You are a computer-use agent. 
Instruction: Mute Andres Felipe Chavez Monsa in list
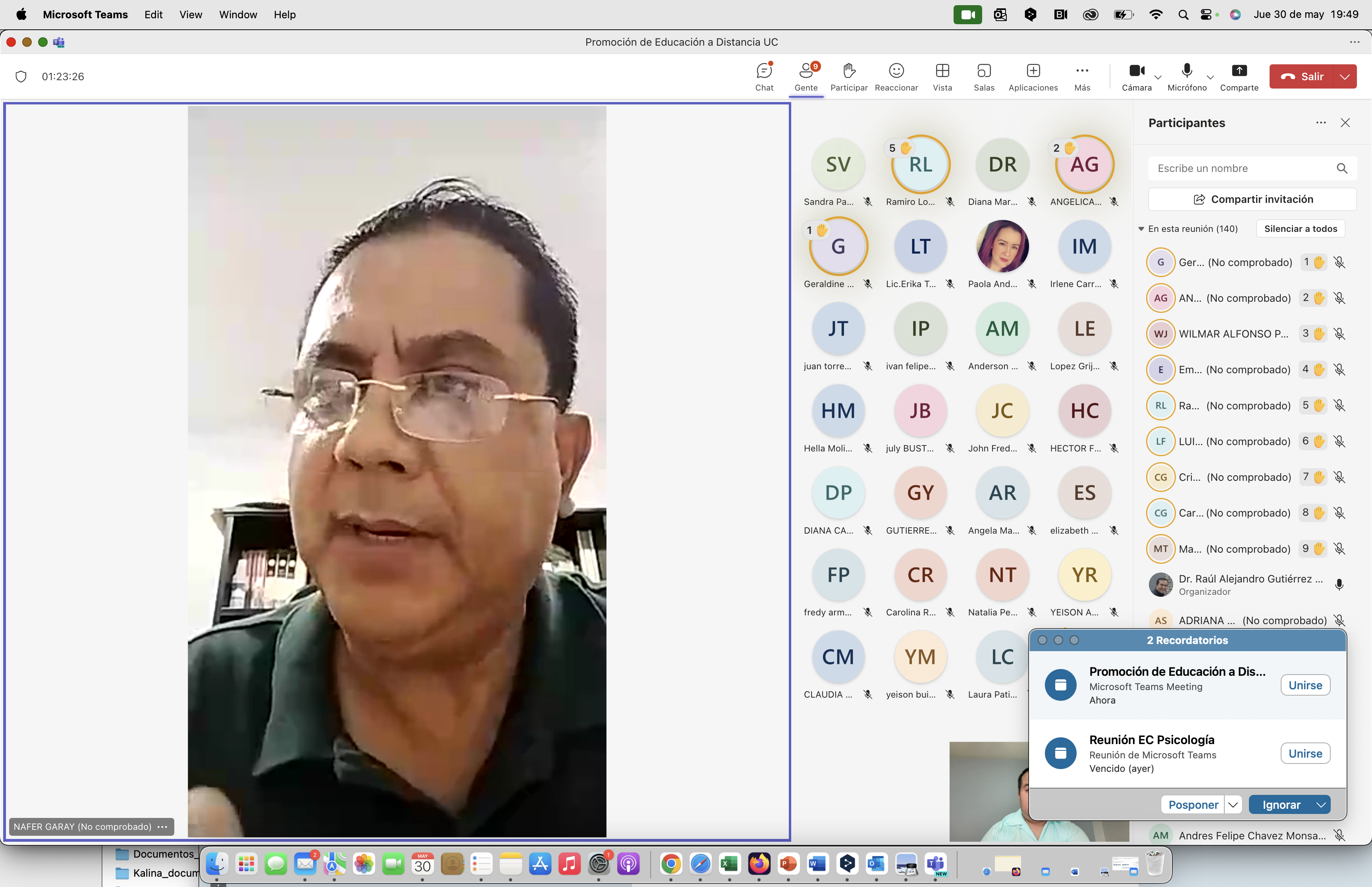point(1339,835)
